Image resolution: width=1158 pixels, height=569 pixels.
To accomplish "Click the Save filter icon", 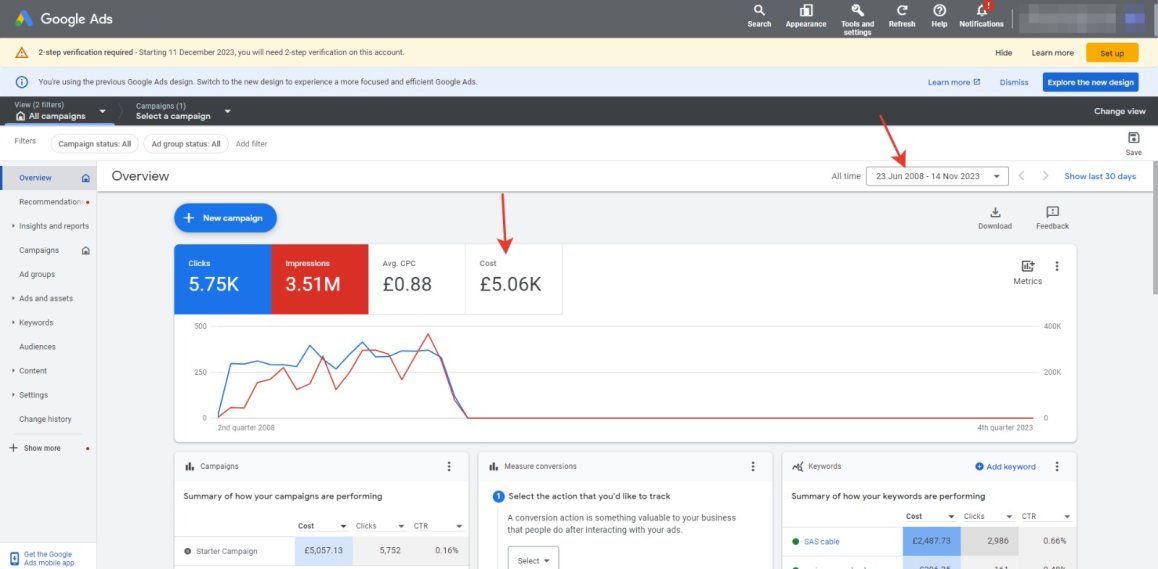I will (x=1134, y=138).
